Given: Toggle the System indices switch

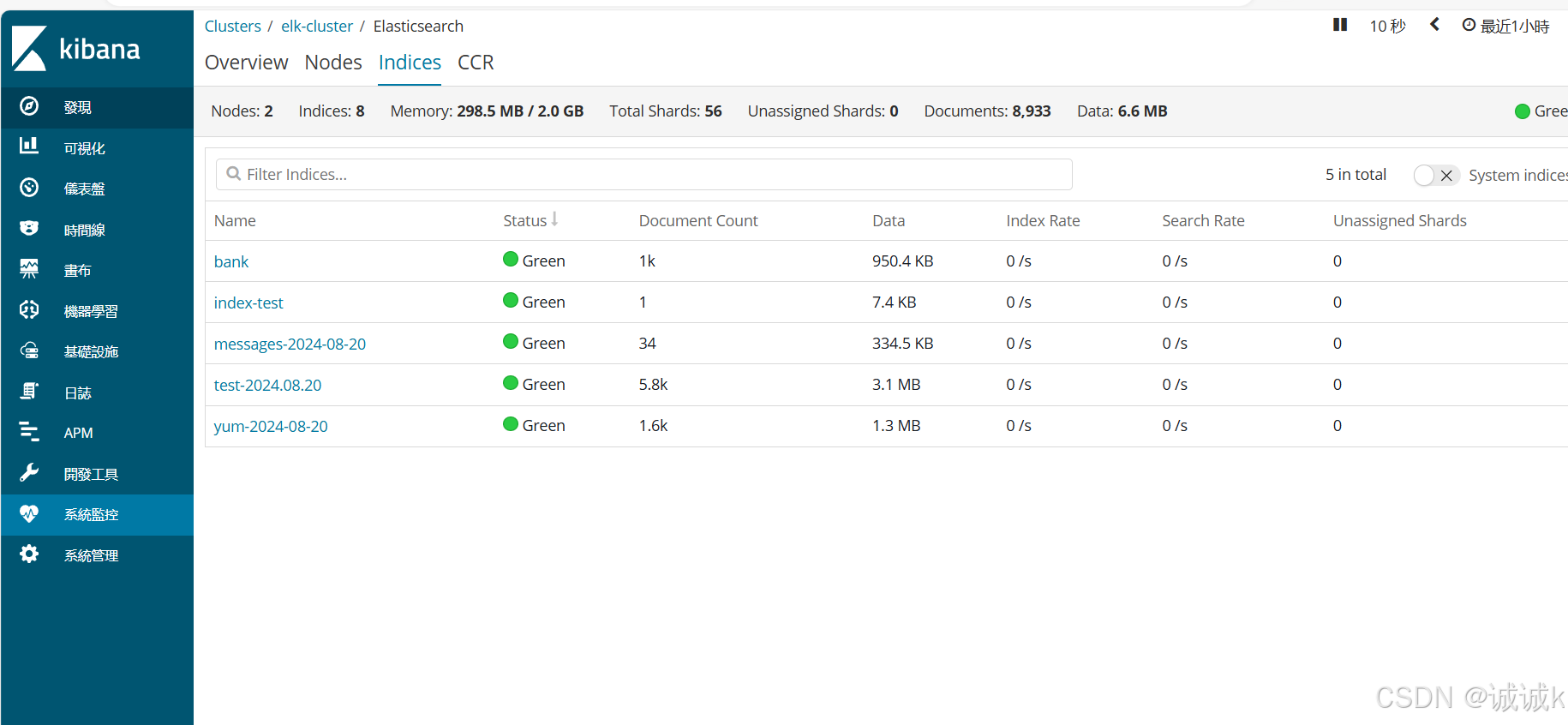Looking at the screenshot, I should pyautogui.click(x=1436, y=175).
